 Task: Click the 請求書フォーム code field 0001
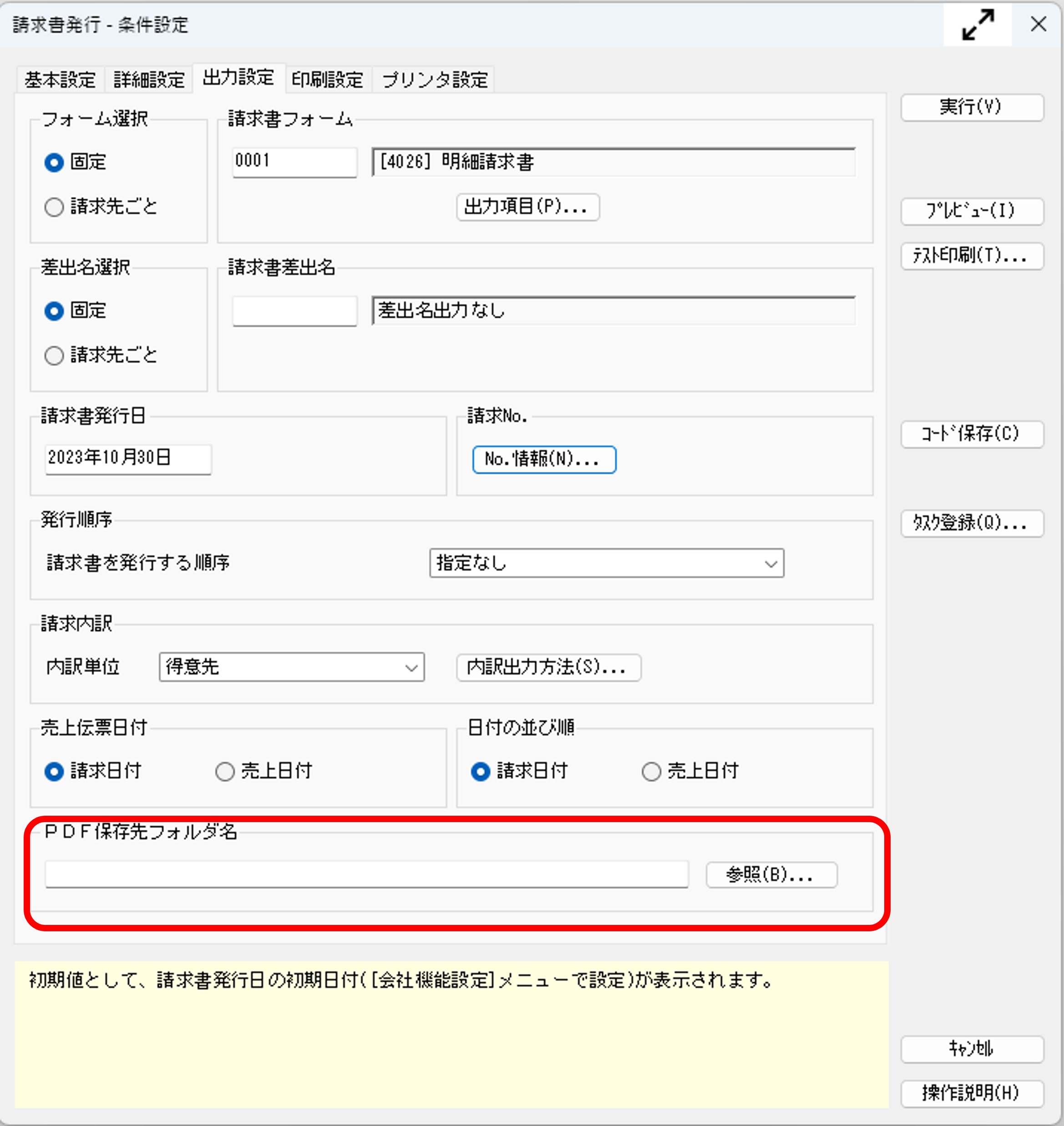pyautogui.click(x=295, y=163)
